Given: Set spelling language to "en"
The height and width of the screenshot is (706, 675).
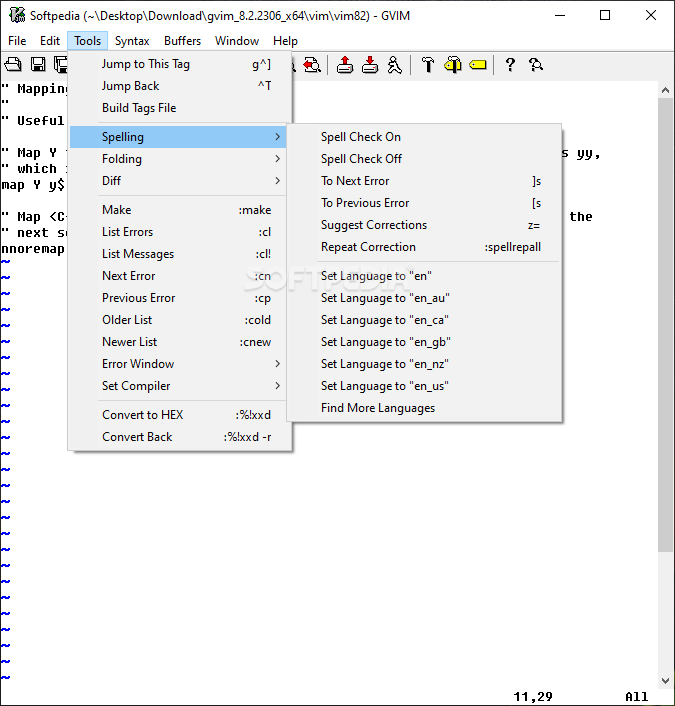Looking at the screenshot, I should 424,276.
